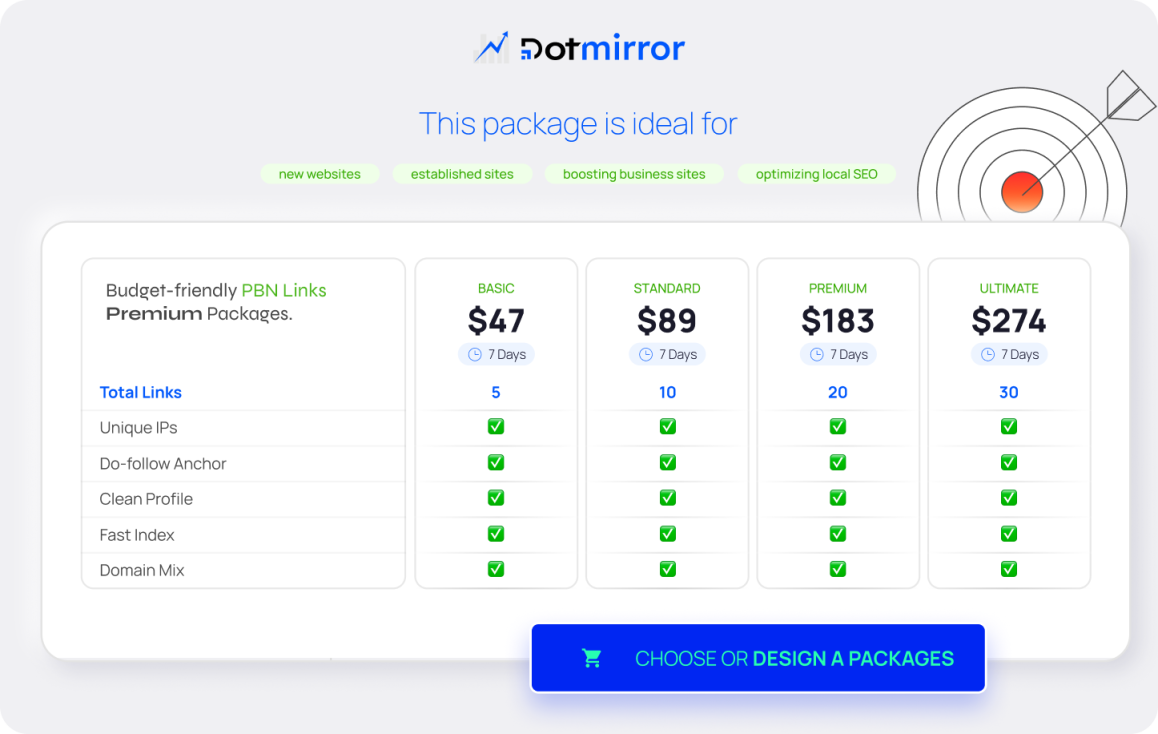Click the 'Clean Profile' row label
This screenshot has height=734, width=1158.
(145, 499)
